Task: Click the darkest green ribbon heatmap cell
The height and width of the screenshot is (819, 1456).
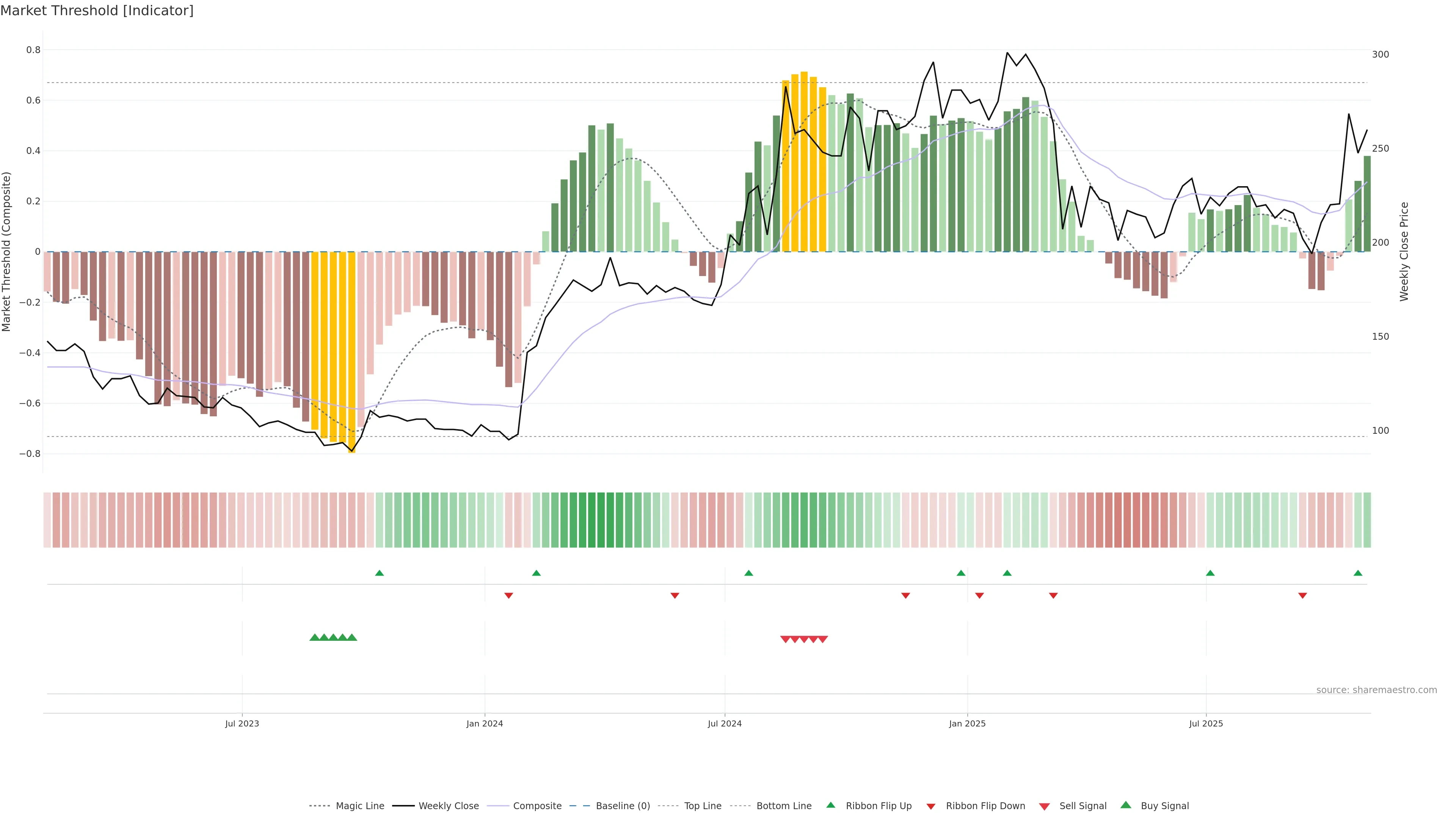Action: click(x=592, y=519)
